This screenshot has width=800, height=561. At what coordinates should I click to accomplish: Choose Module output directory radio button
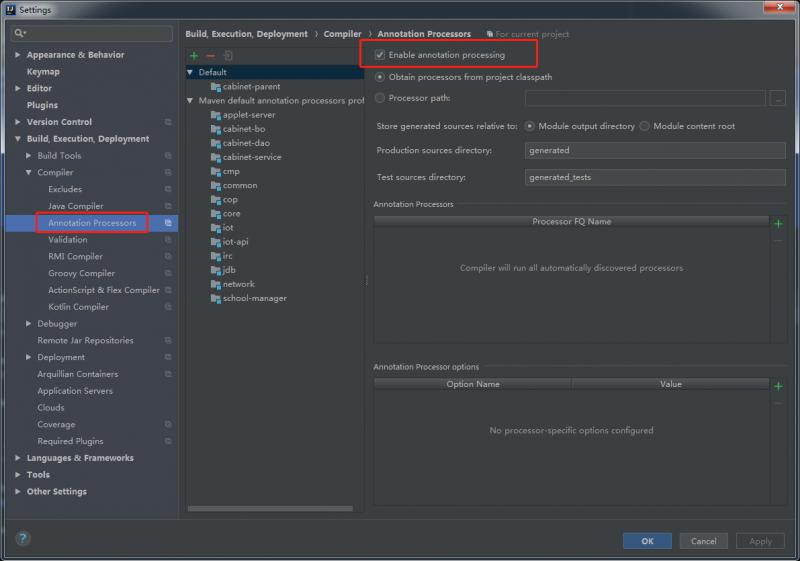coord(530,126)
